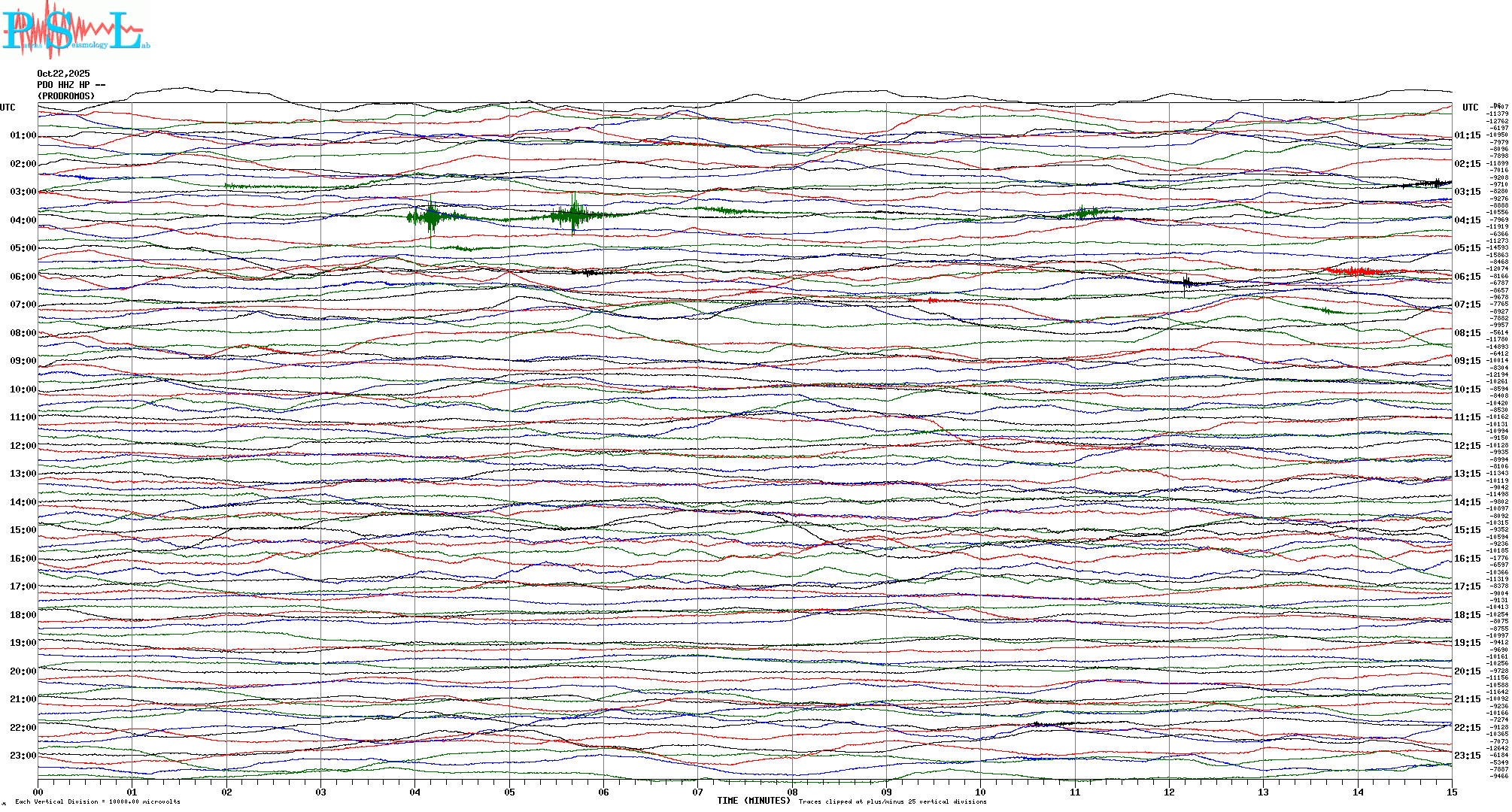Click the traces clipped footnote text
The height and width of the screenshot is (812, 1512).
point(892,801)
